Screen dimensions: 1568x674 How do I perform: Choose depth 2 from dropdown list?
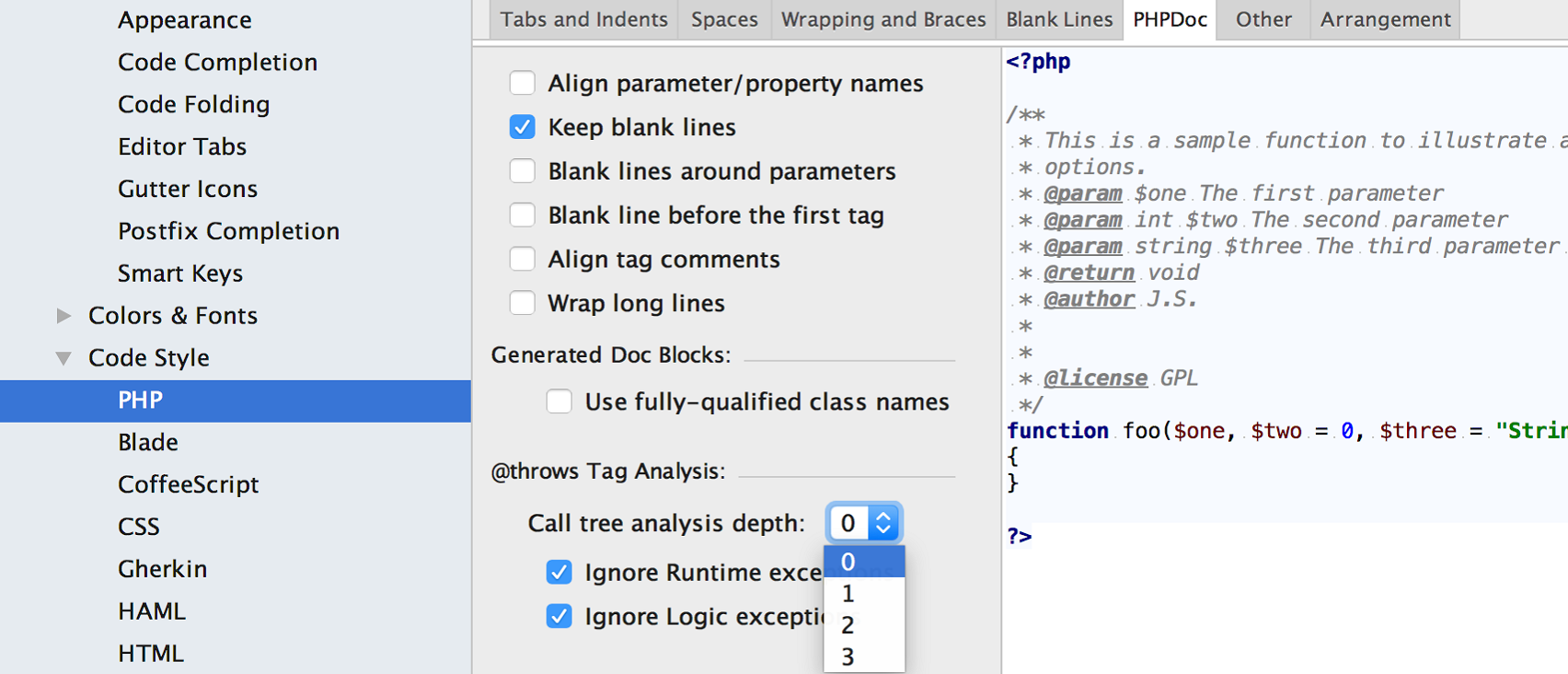848,625
